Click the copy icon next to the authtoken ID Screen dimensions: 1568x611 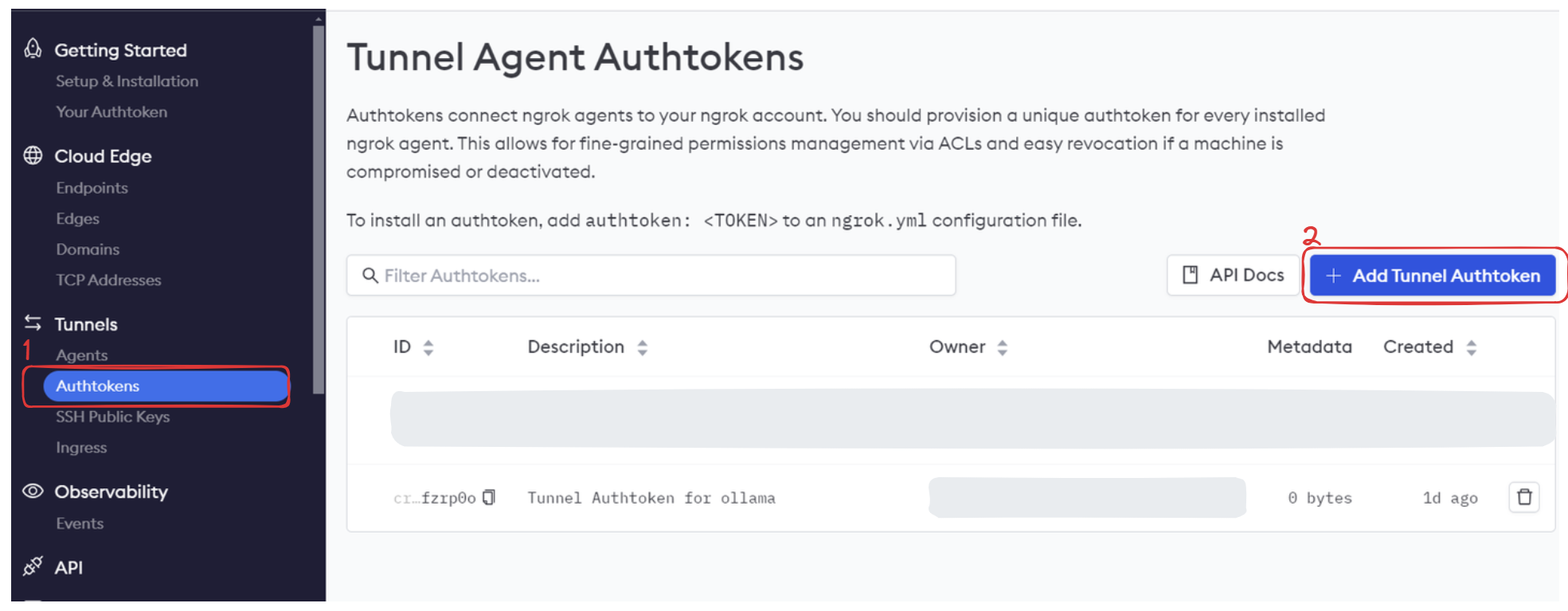pyautogui.click(x=489, y=498)
